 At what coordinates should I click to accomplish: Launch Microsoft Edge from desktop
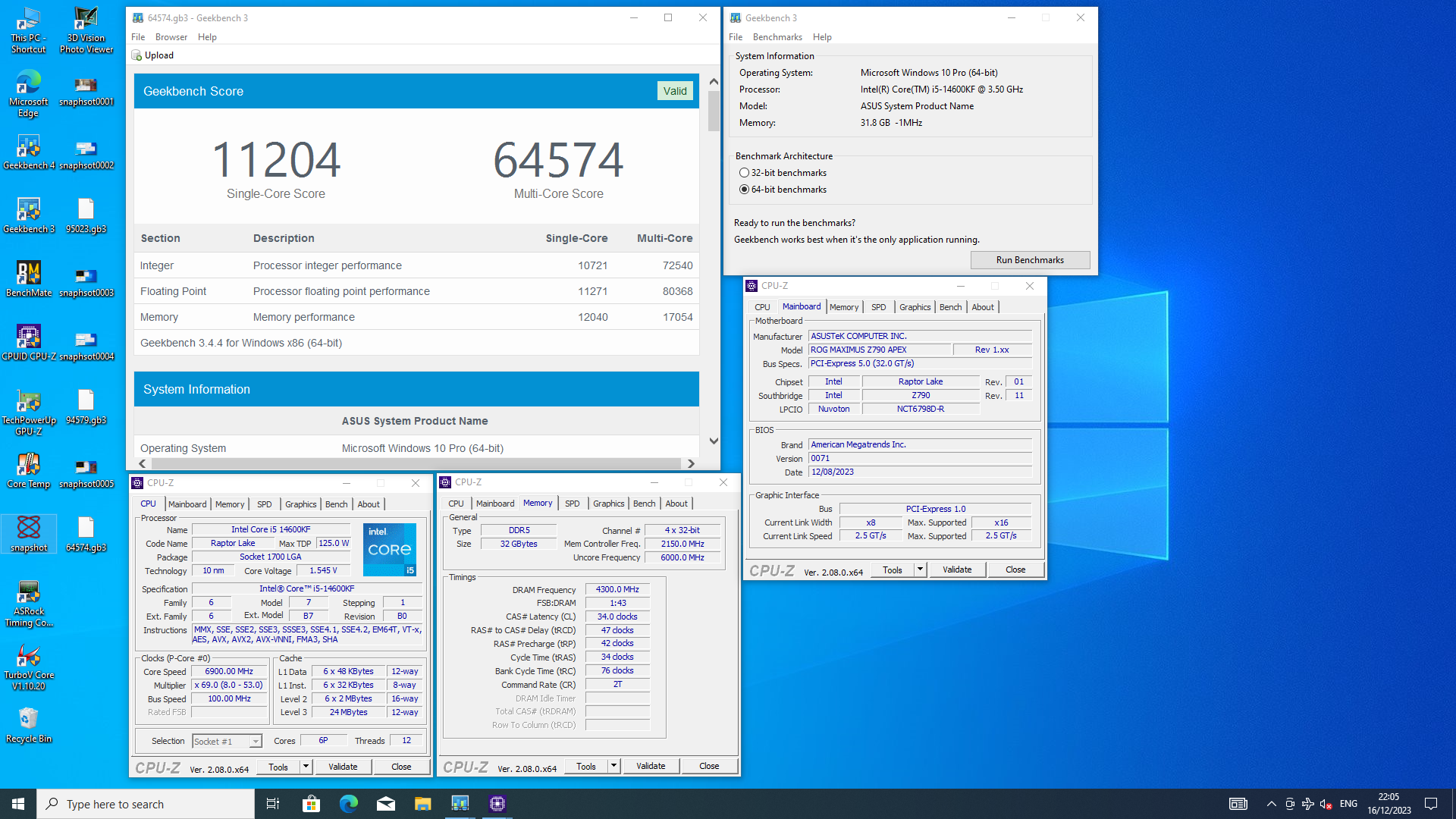tap(29, 94)
